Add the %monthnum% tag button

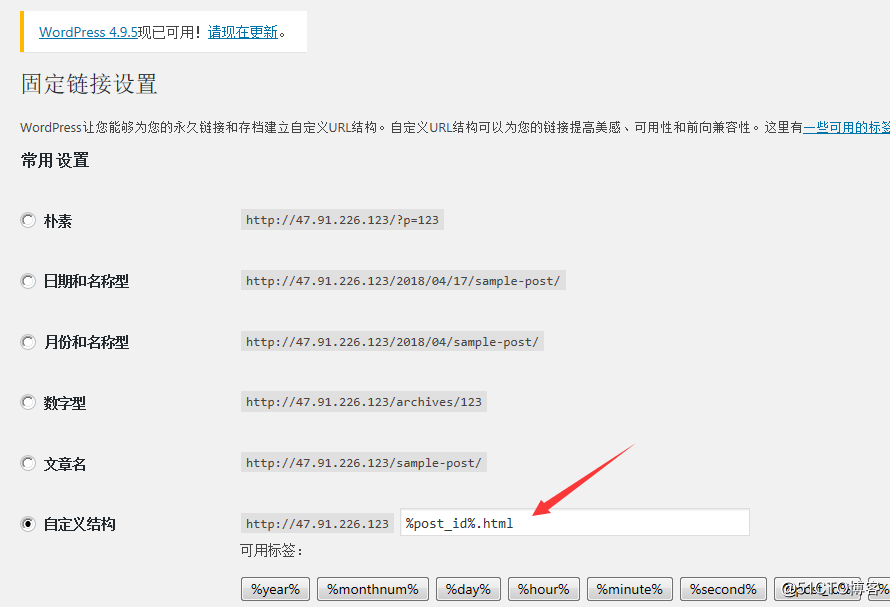[373, 589]
